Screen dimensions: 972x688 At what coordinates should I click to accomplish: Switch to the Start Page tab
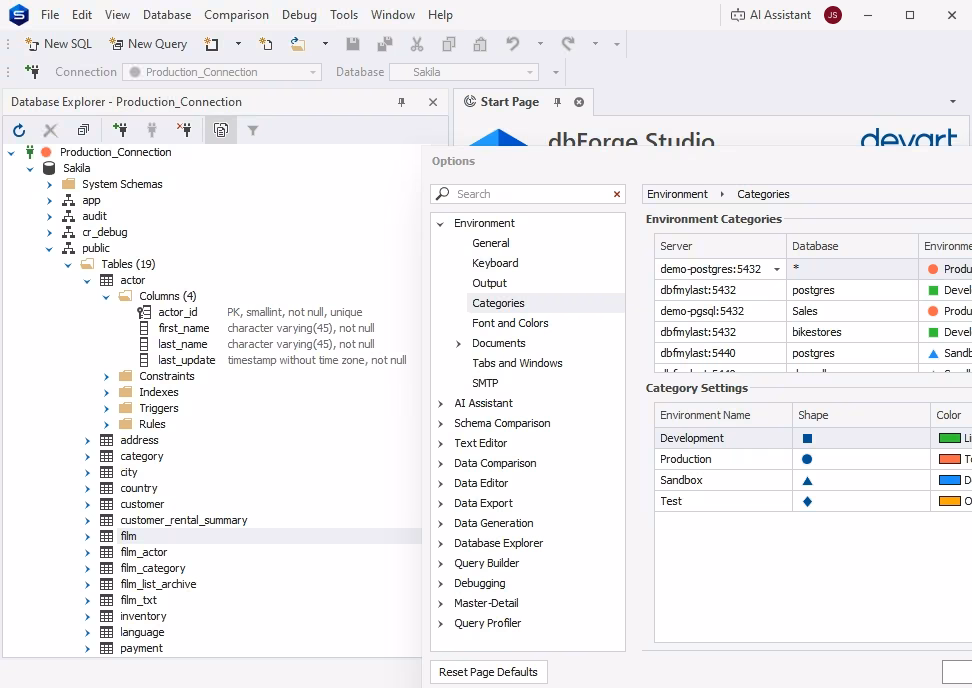pos(510,102)
